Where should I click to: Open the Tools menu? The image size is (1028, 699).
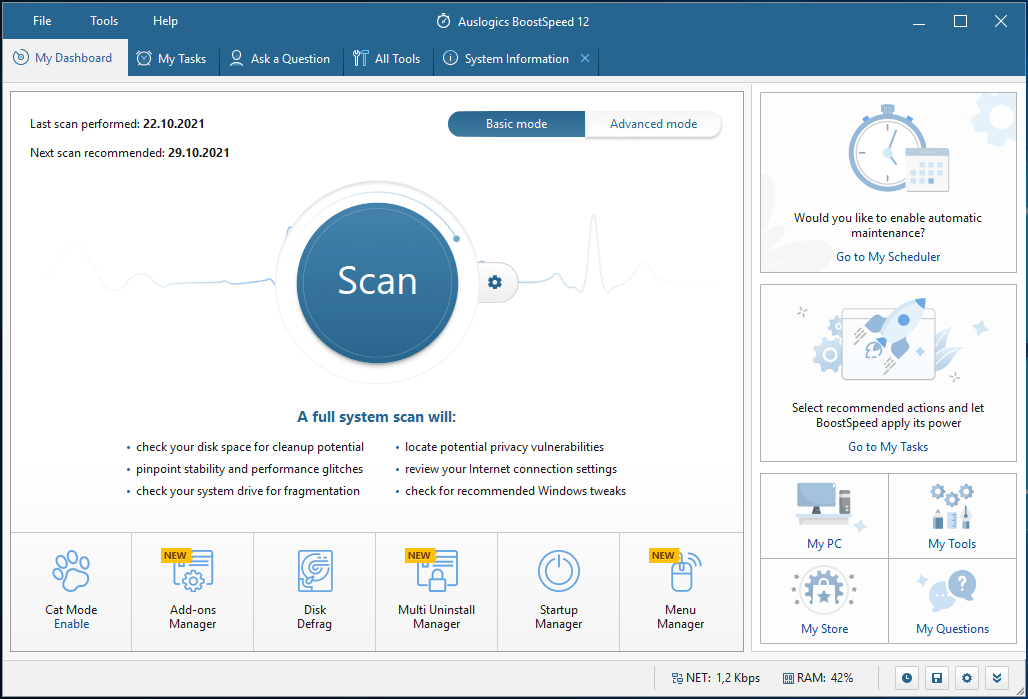104,21
